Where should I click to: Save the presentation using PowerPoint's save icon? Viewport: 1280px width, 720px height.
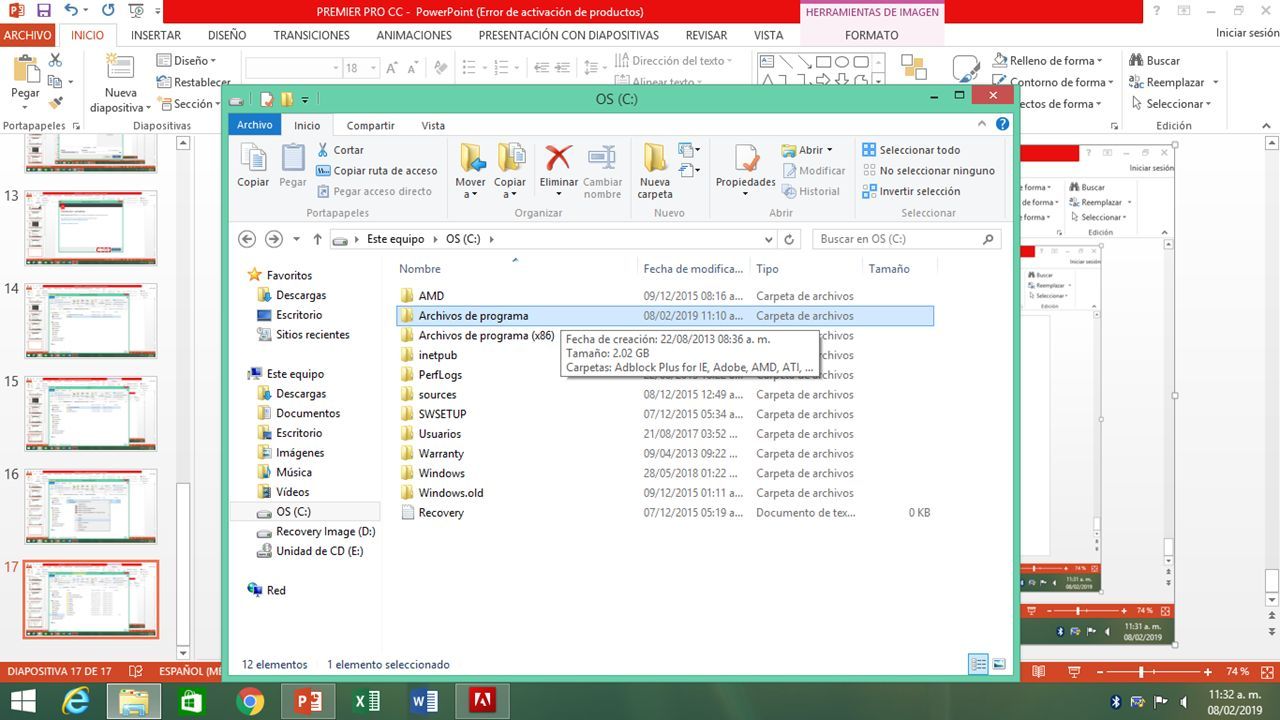pyautogui.click(x=43, y=11)
